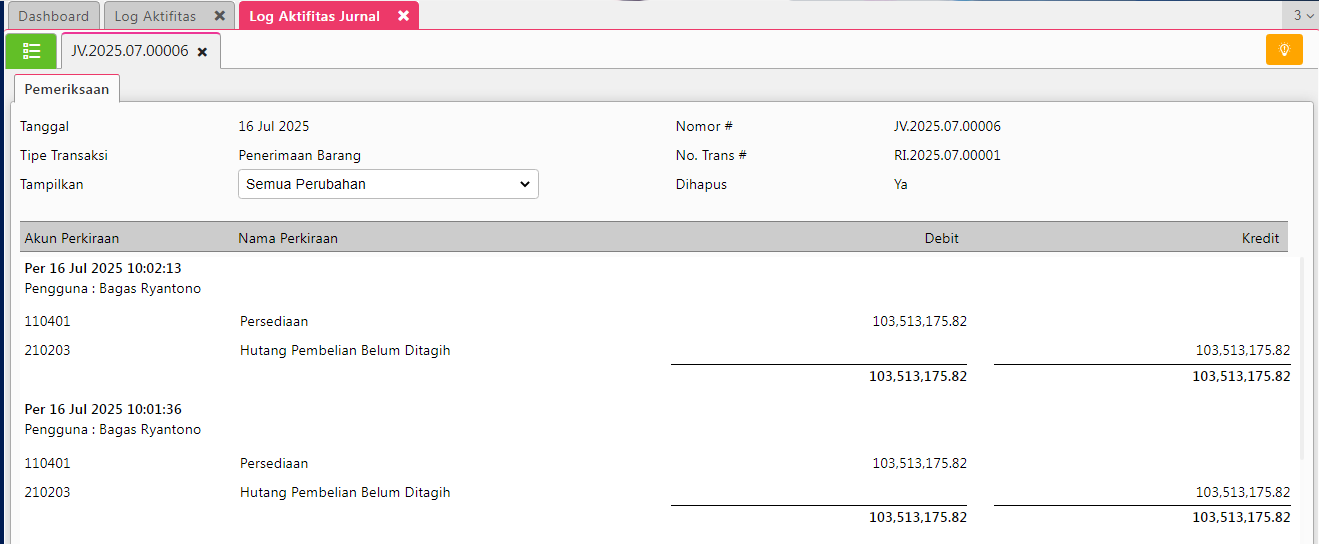Select the 10:01:36 log entry heading
The height and width of the screenshot is (544, 1319).
[x=103, y=409]
